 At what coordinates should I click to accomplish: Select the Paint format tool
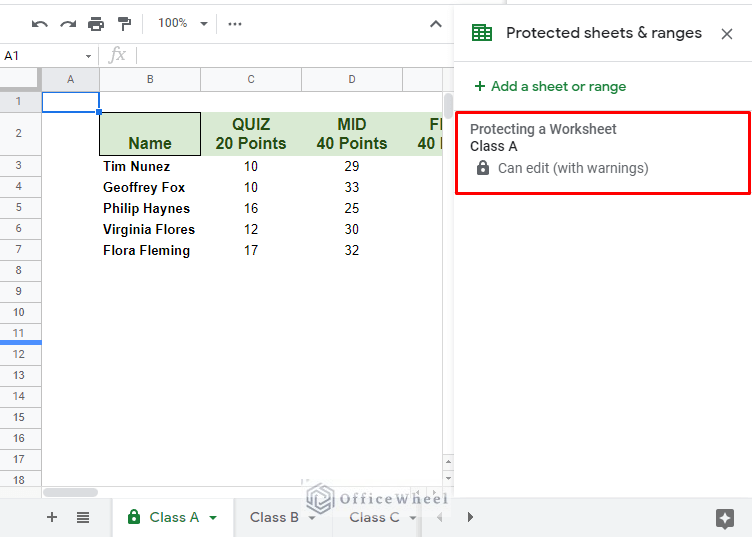124,23
